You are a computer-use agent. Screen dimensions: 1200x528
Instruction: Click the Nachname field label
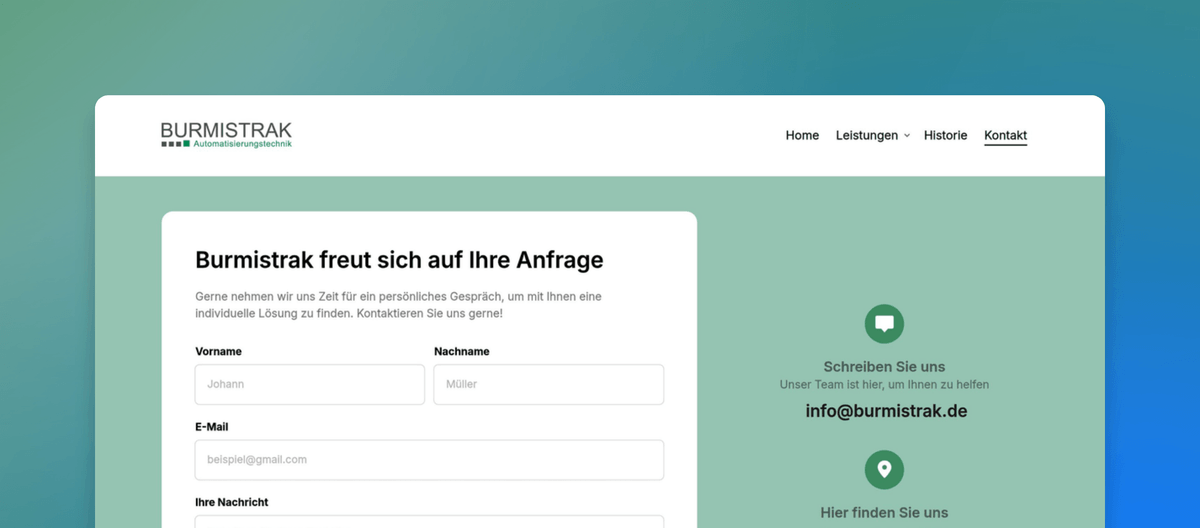point(462,351)
